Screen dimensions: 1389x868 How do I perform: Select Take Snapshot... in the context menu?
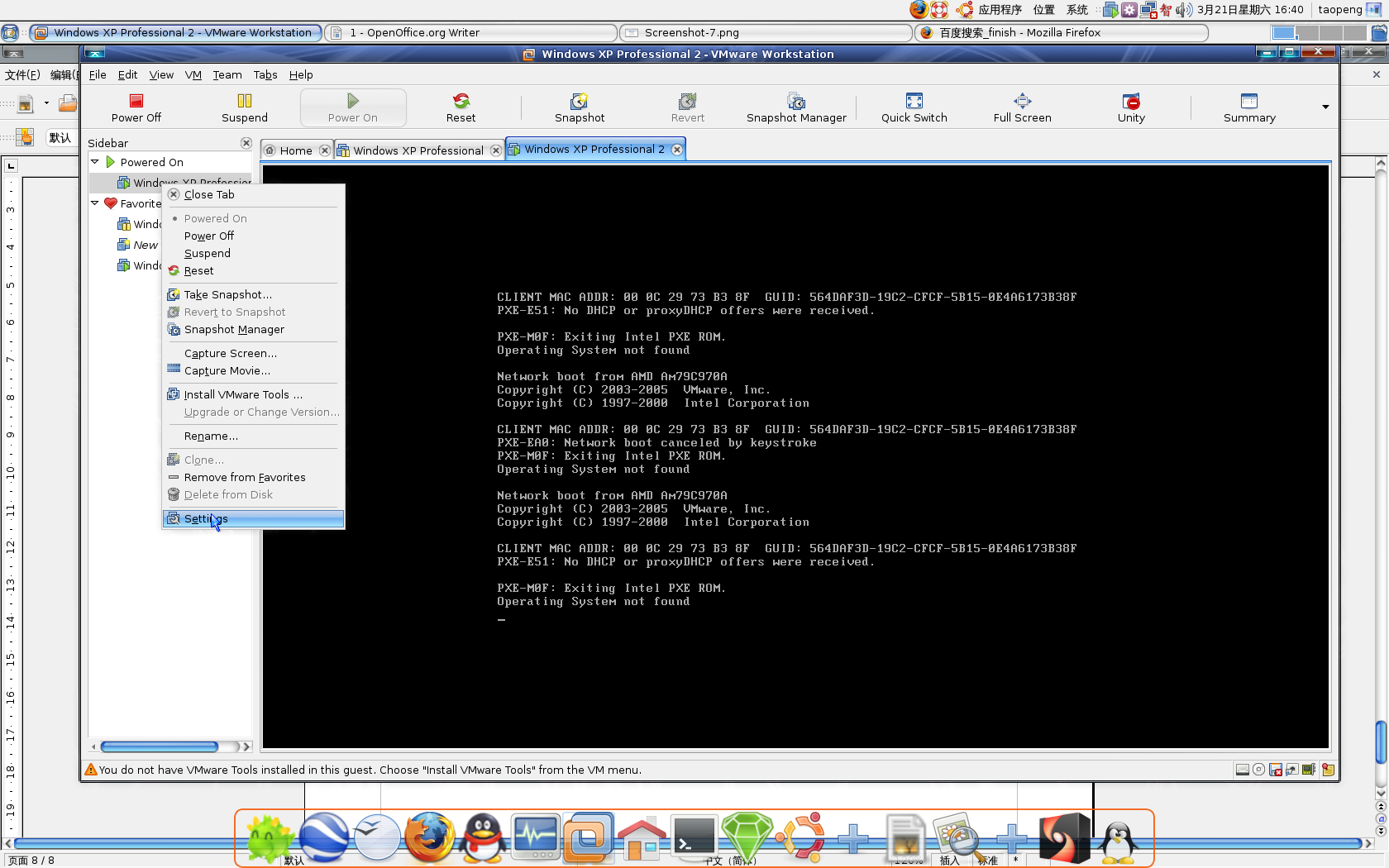(253, 294)
